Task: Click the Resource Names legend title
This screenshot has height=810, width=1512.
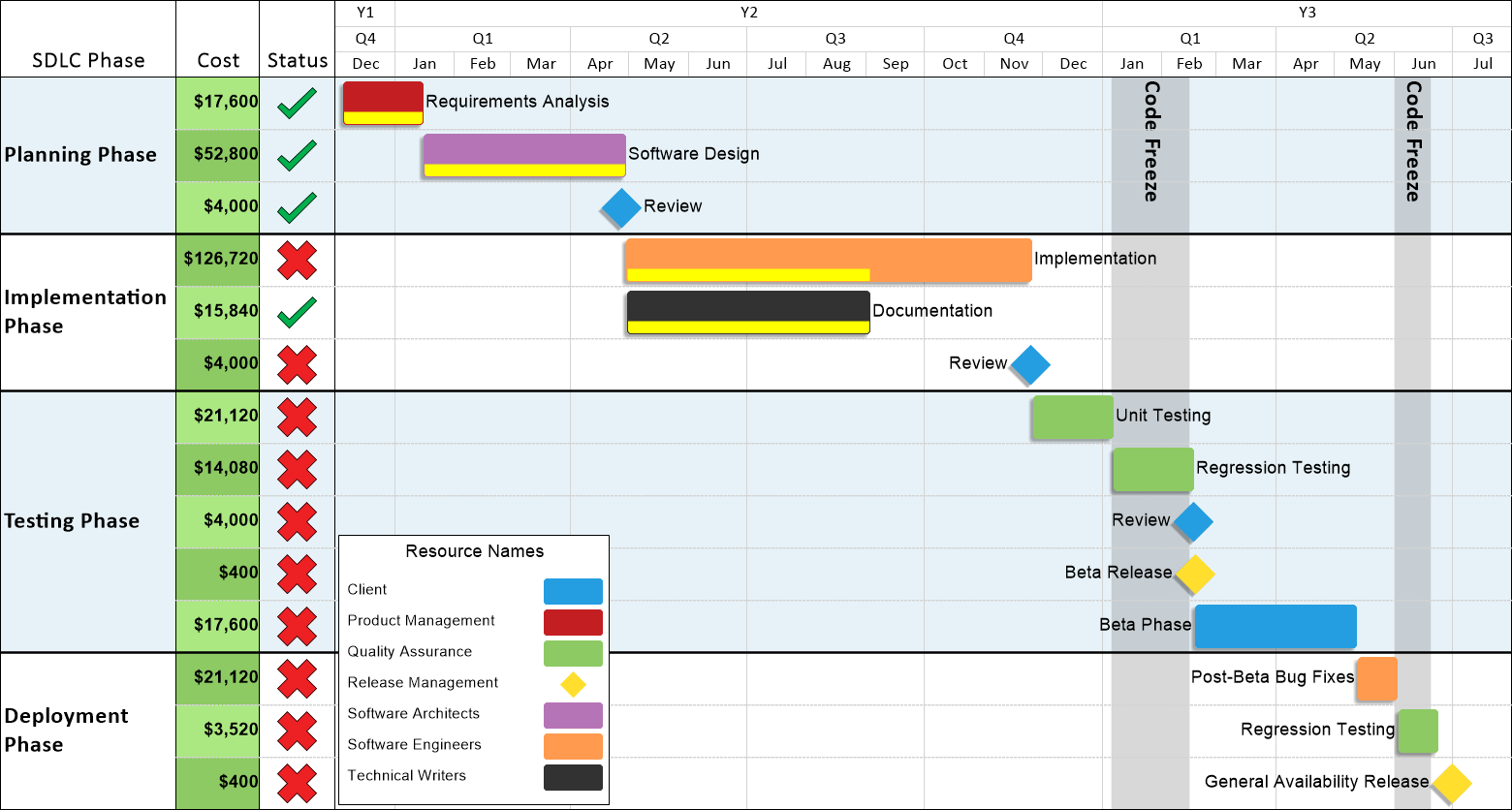Action: click(x=475, y=551)
